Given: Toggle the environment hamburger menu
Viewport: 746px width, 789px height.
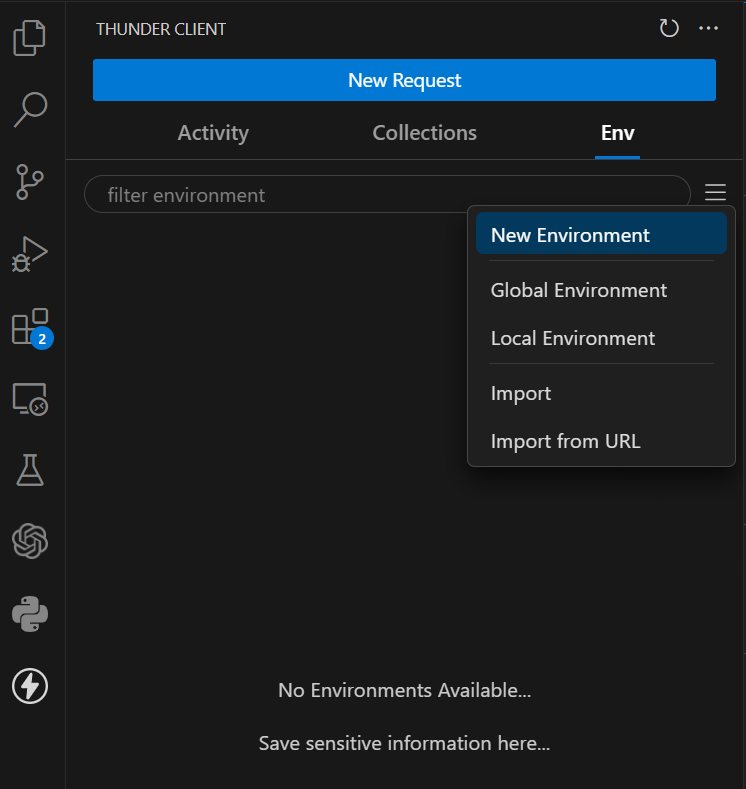Looking at the screenshot, I should (x=715, y=192).
